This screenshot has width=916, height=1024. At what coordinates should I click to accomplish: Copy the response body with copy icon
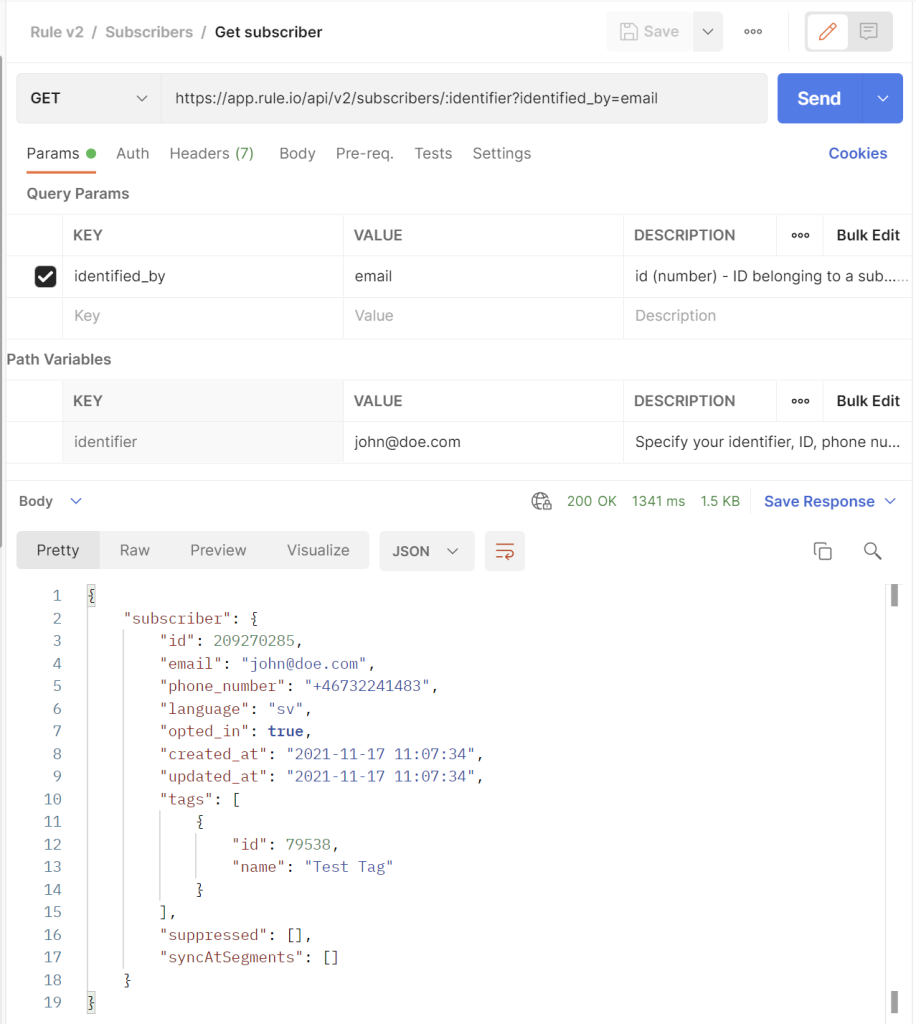tap(822, 551)
